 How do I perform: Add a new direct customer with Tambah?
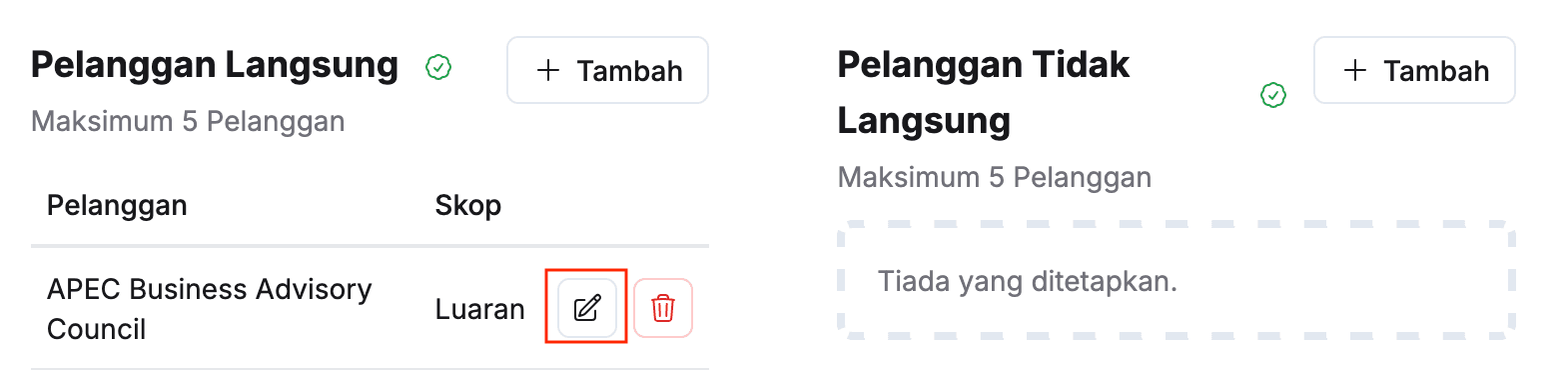coord(607,70)
